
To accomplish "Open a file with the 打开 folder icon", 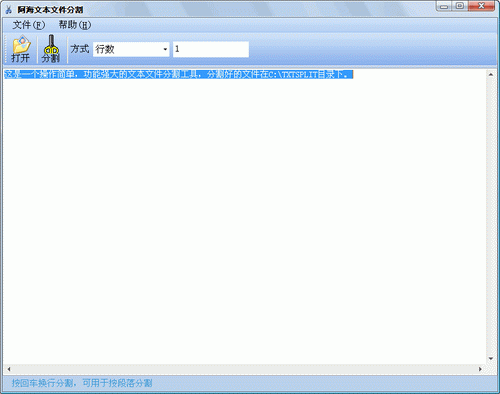I will 21,49.
